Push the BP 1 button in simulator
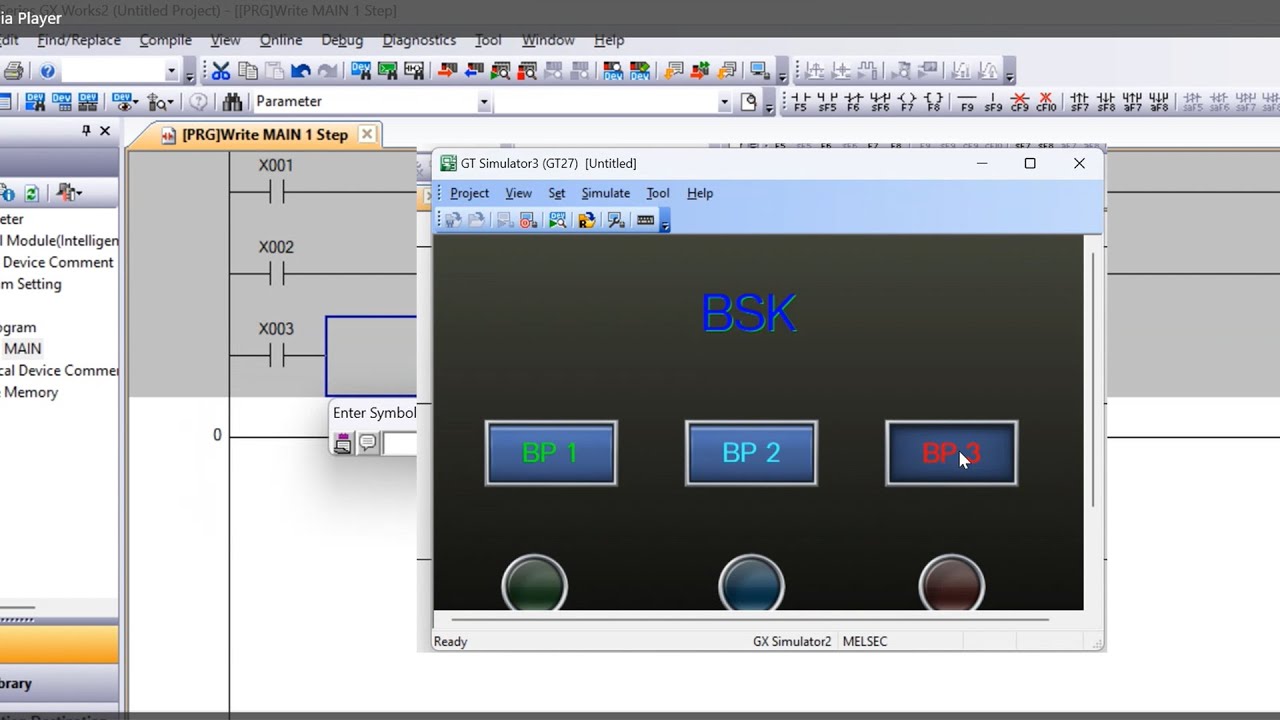The width and height of the screenshot is (1280, 720). click(551, 453)
